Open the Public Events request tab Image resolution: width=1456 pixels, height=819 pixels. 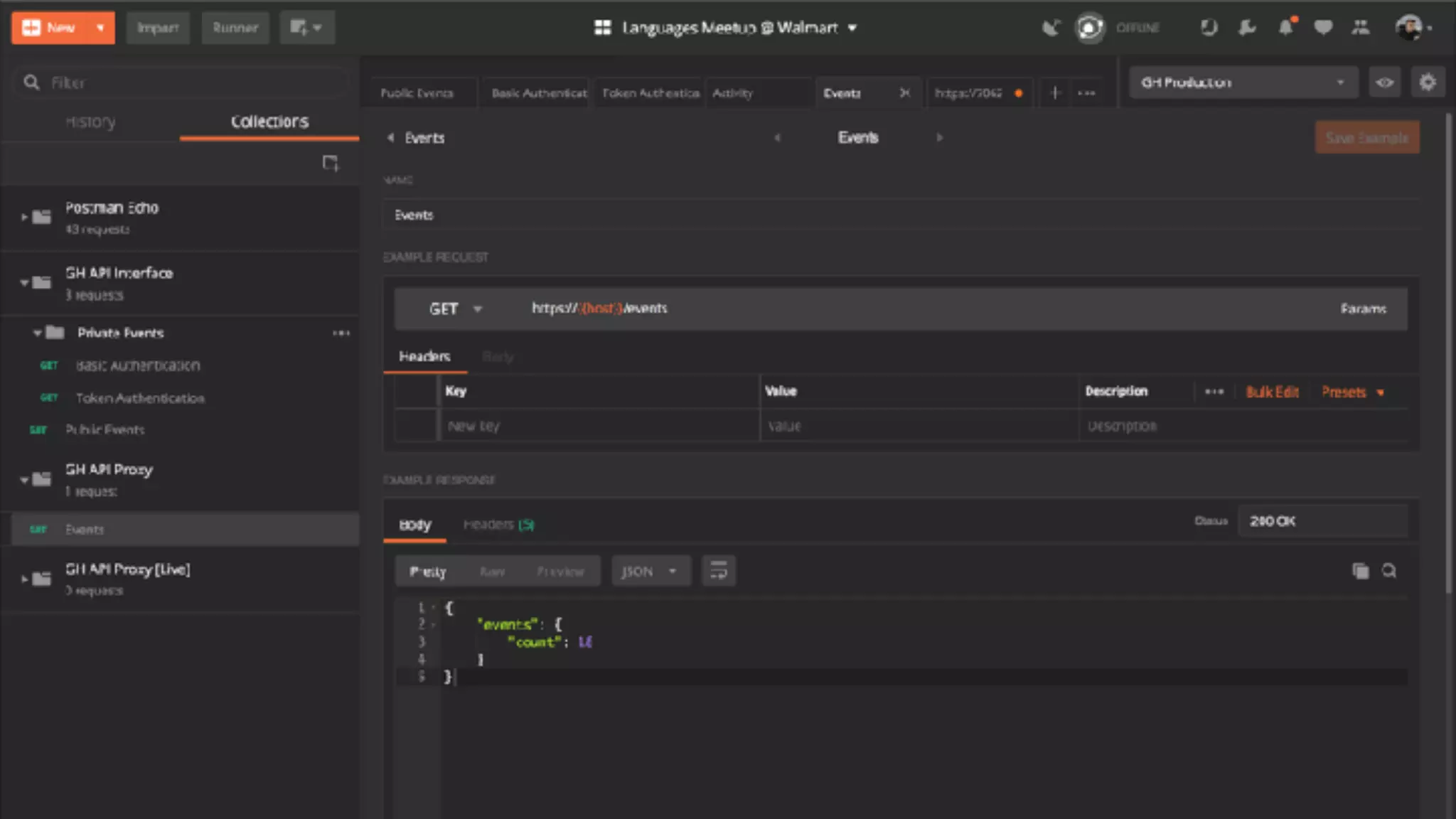417,93
